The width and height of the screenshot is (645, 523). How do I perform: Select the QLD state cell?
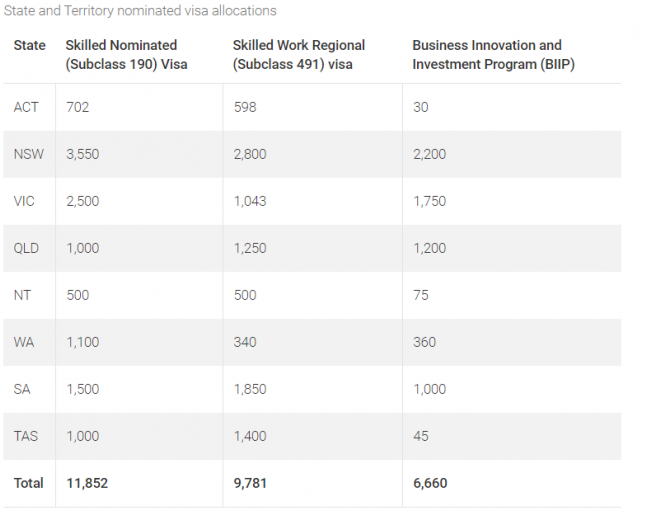pos(27,248)
